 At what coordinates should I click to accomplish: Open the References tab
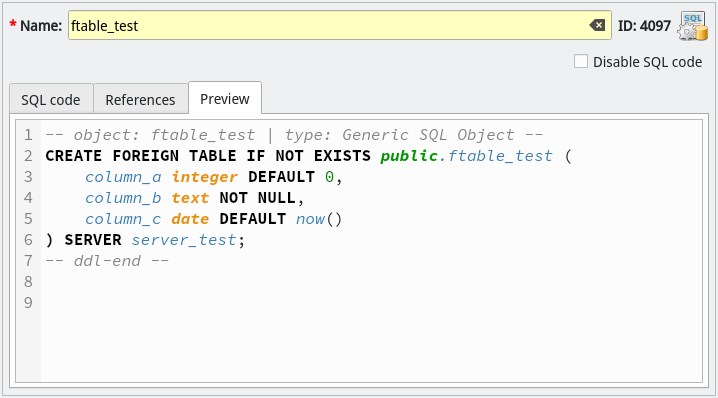(140, 100)
